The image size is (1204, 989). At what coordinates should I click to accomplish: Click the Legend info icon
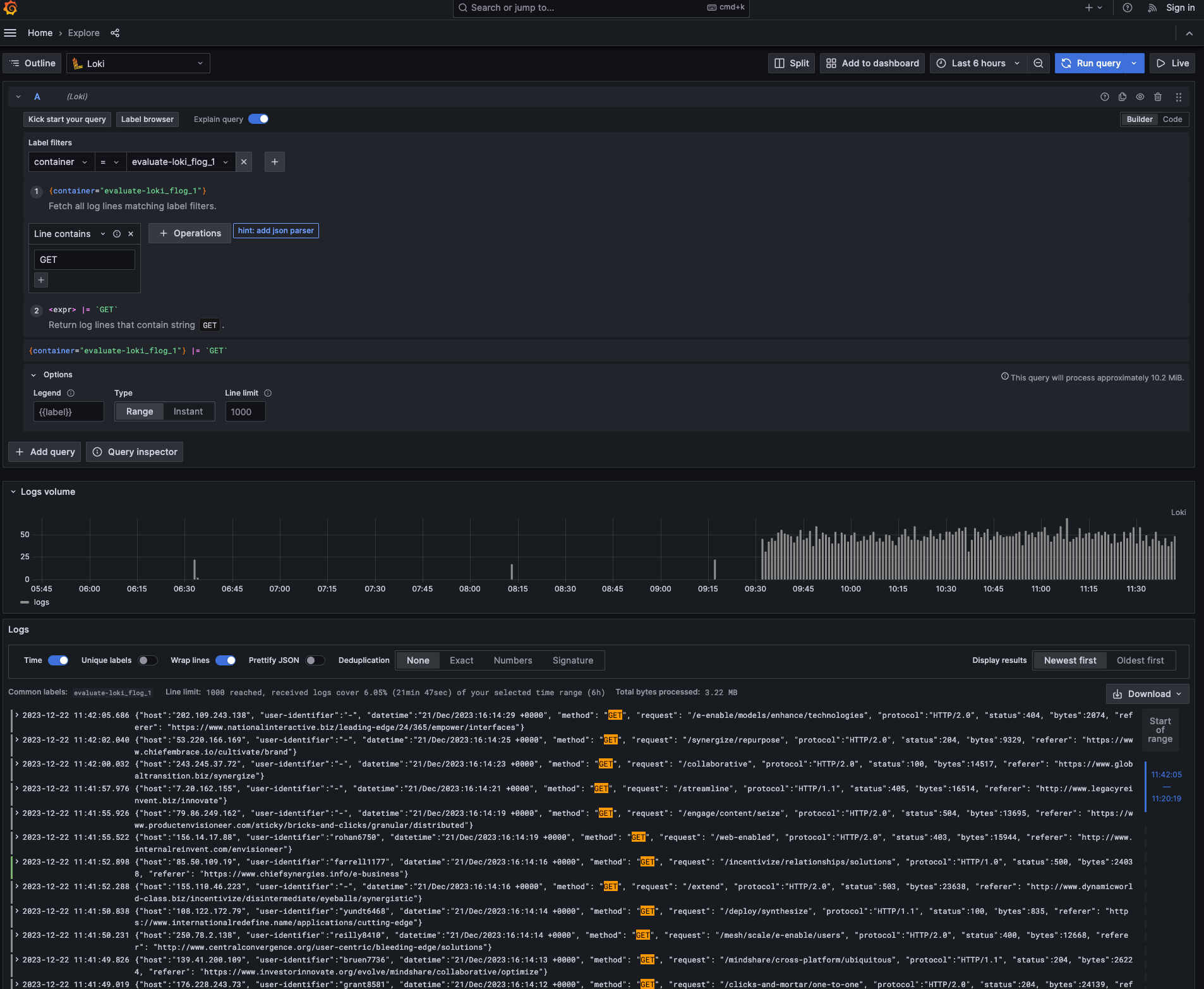[71, 393]
